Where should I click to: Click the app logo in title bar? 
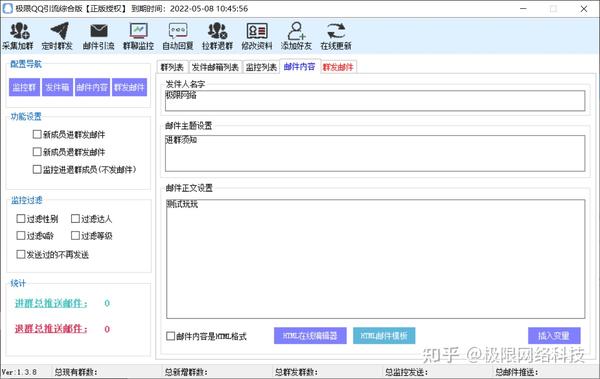point(8,8)
